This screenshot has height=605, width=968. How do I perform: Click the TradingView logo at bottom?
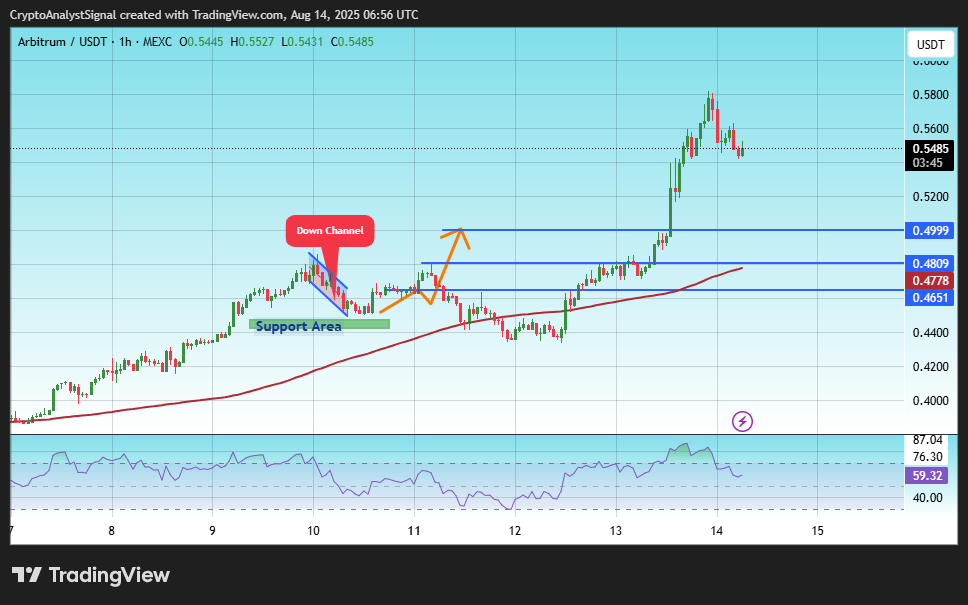click(x=91, y=575)
